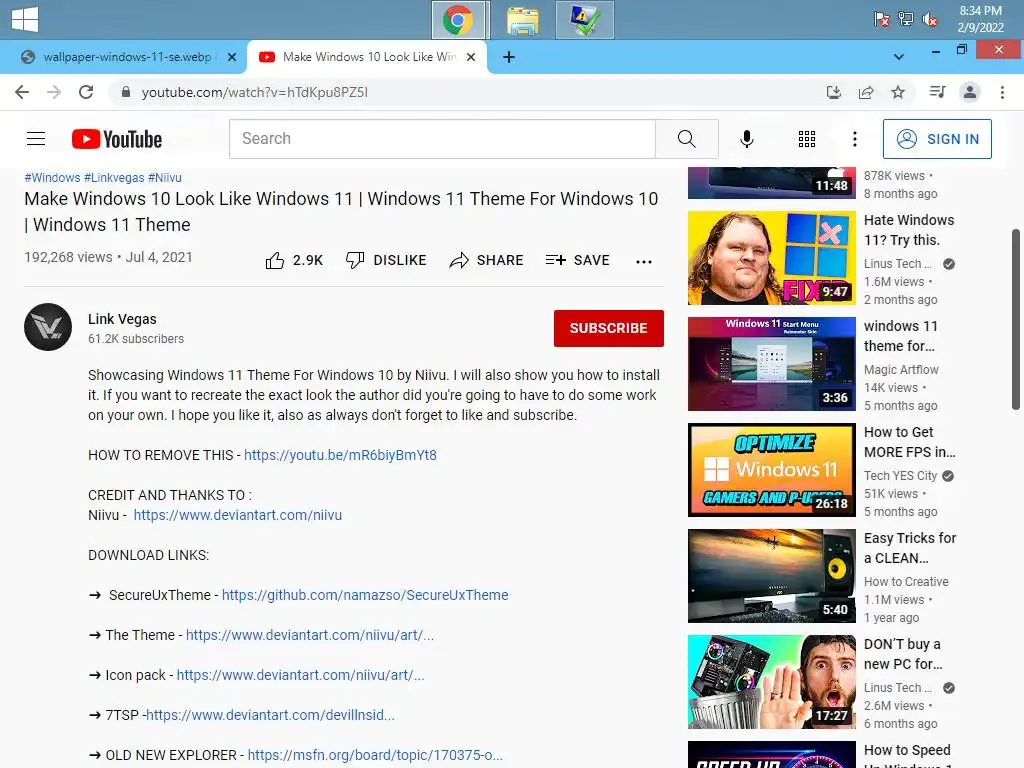The width and height of the screenshot is (1024, 768).
Task: Go forward with the browser arrow
Action: click(x=54, y=92)
